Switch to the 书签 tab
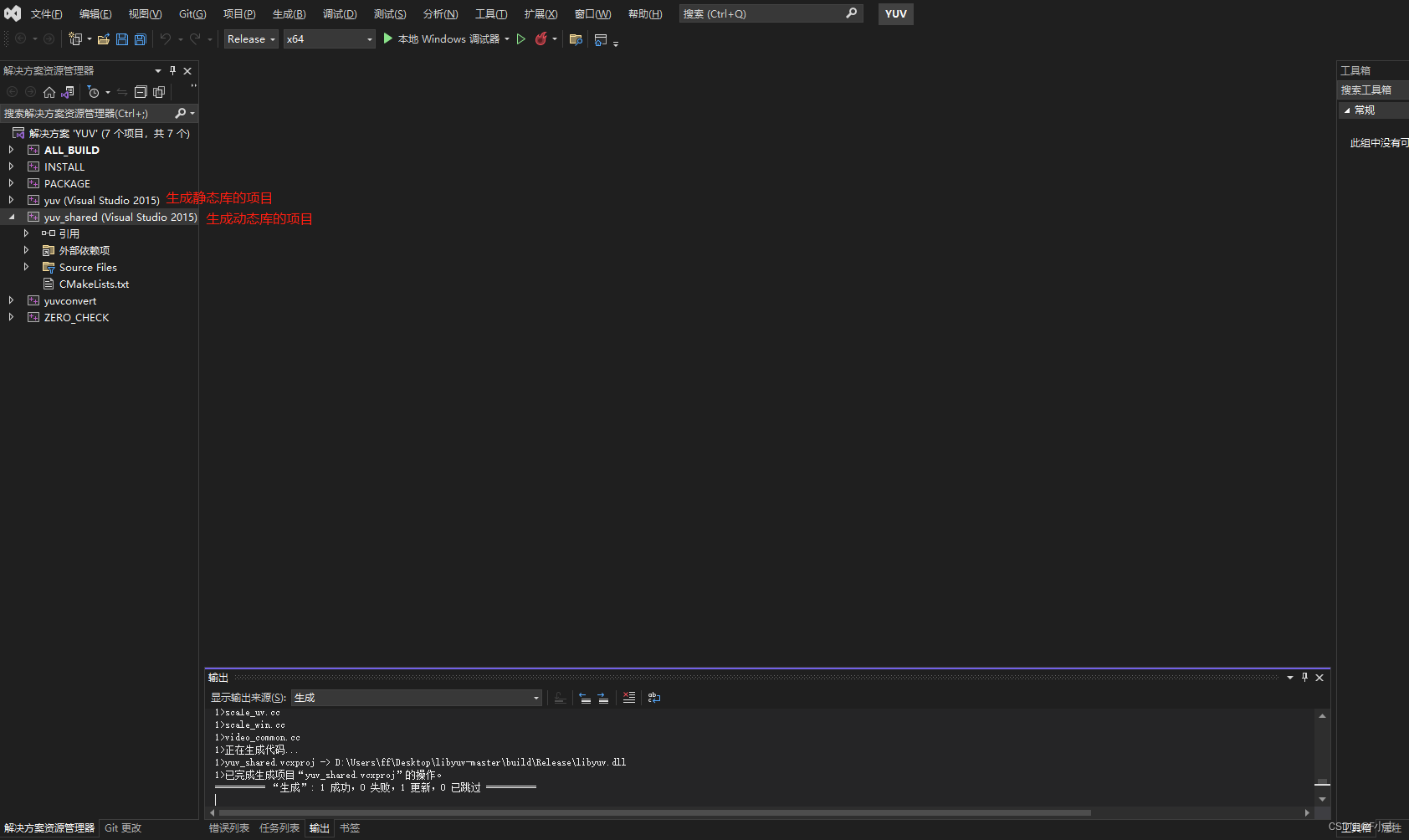1409x840 pixels. pyautogui.click(x=350, y=828)
